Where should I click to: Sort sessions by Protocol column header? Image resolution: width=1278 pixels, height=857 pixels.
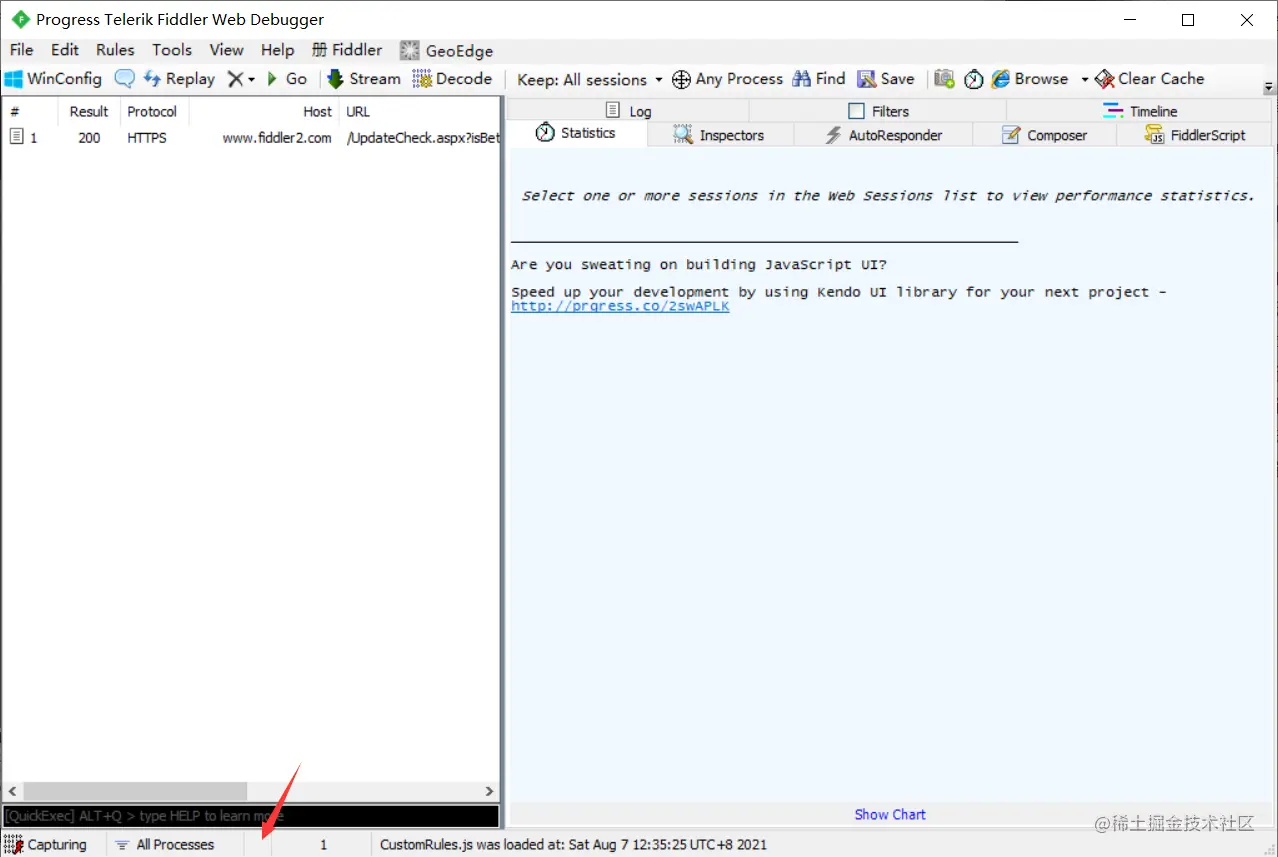pyautogui.click(x=154, y=111)
